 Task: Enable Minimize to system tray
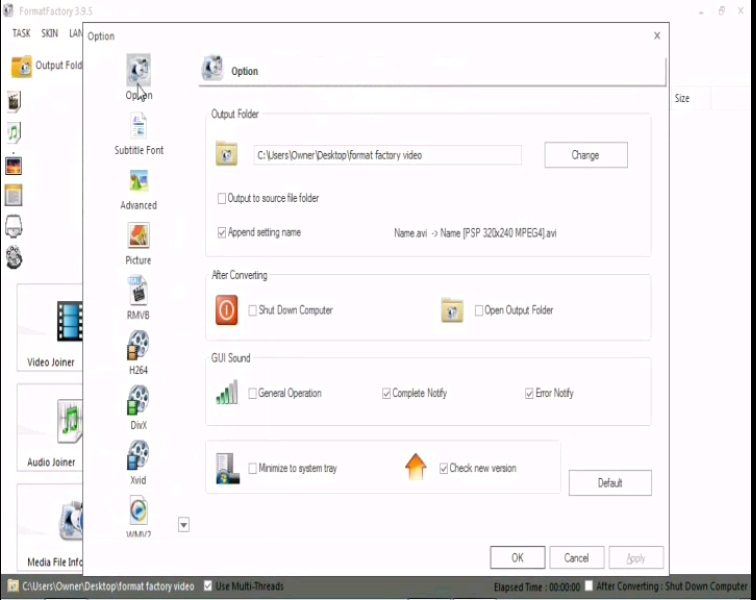click(252, 468)
